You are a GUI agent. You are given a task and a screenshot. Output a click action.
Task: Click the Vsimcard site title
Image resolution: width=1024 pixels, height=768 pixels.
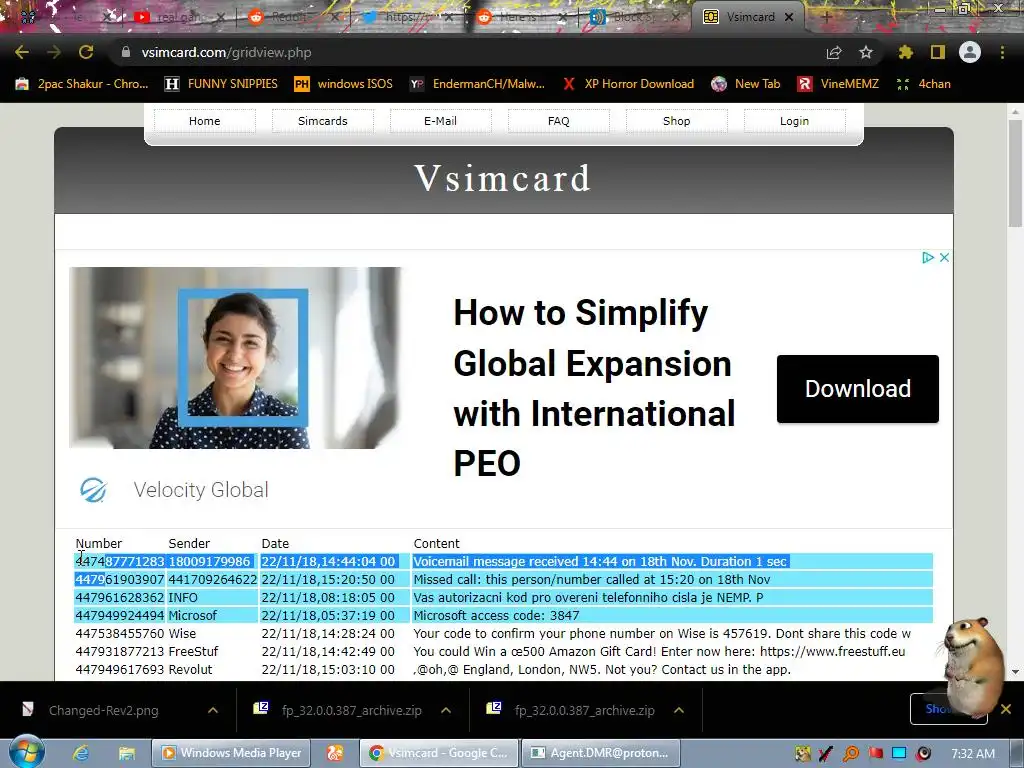tap(503, 178)
